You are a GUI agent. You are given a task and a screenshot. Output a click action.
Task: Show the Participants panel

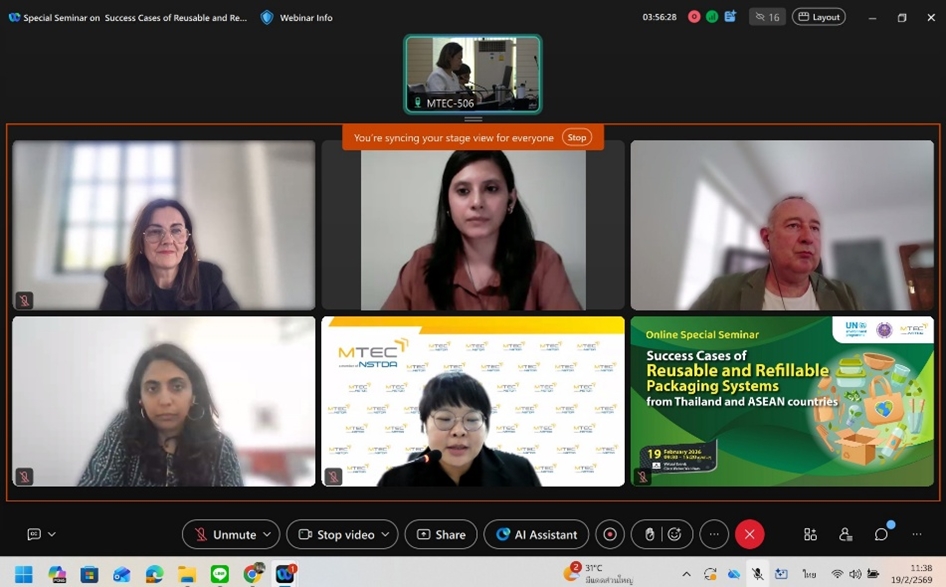point(846,535)
